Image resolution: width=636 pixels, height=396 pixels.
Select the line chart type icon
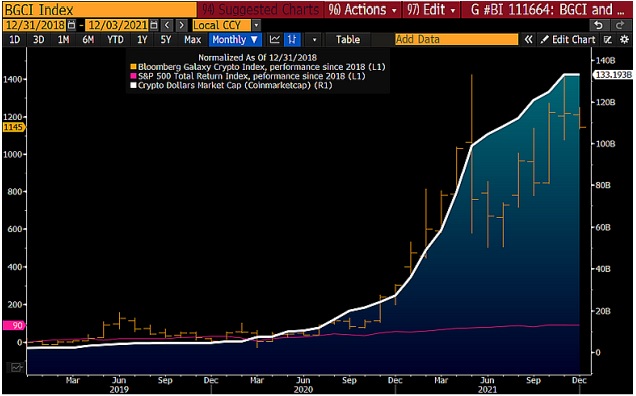[275, 39]
